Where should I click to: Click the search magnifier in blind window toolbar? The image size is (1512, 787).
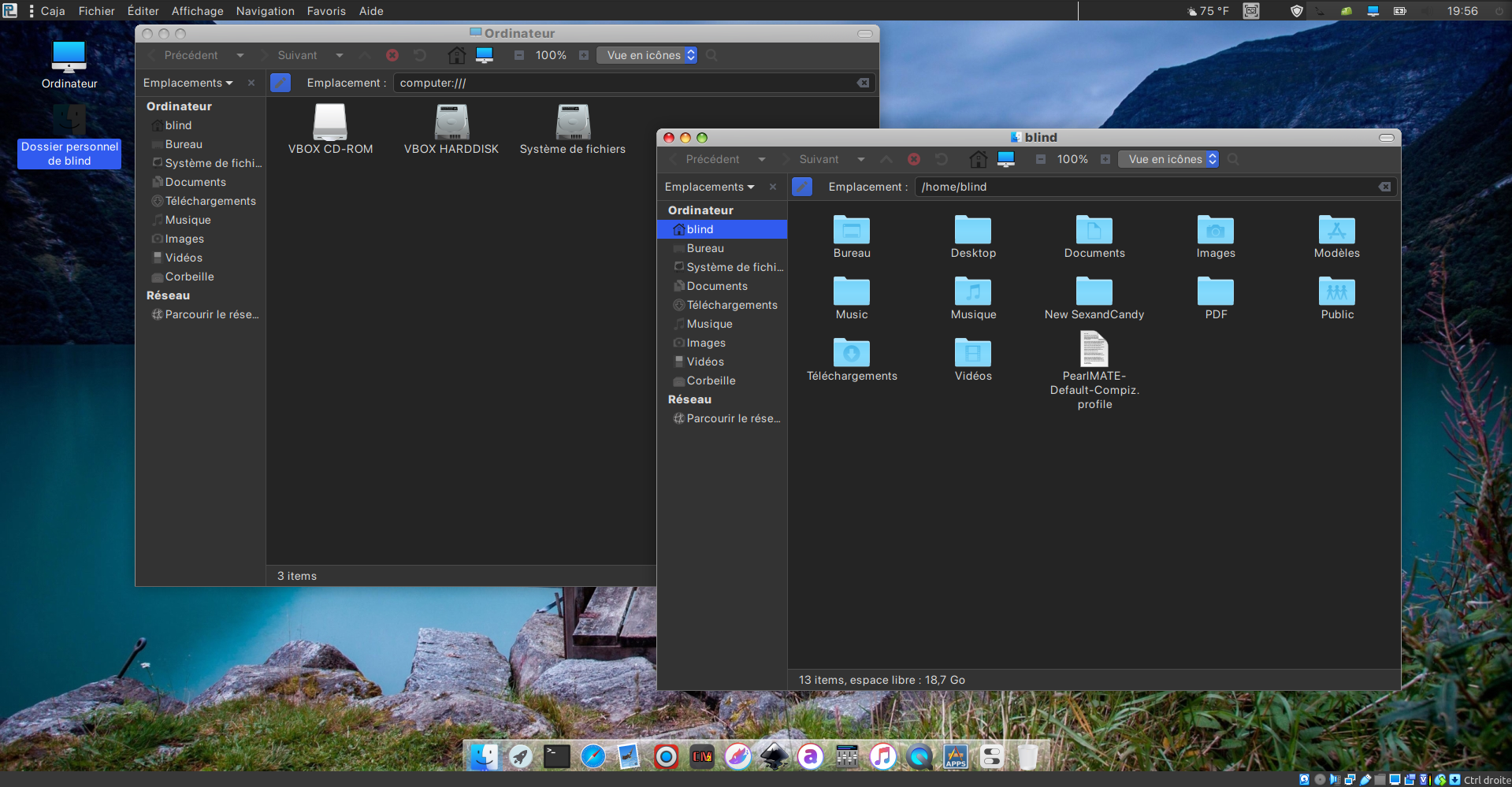pos(1233,159)
